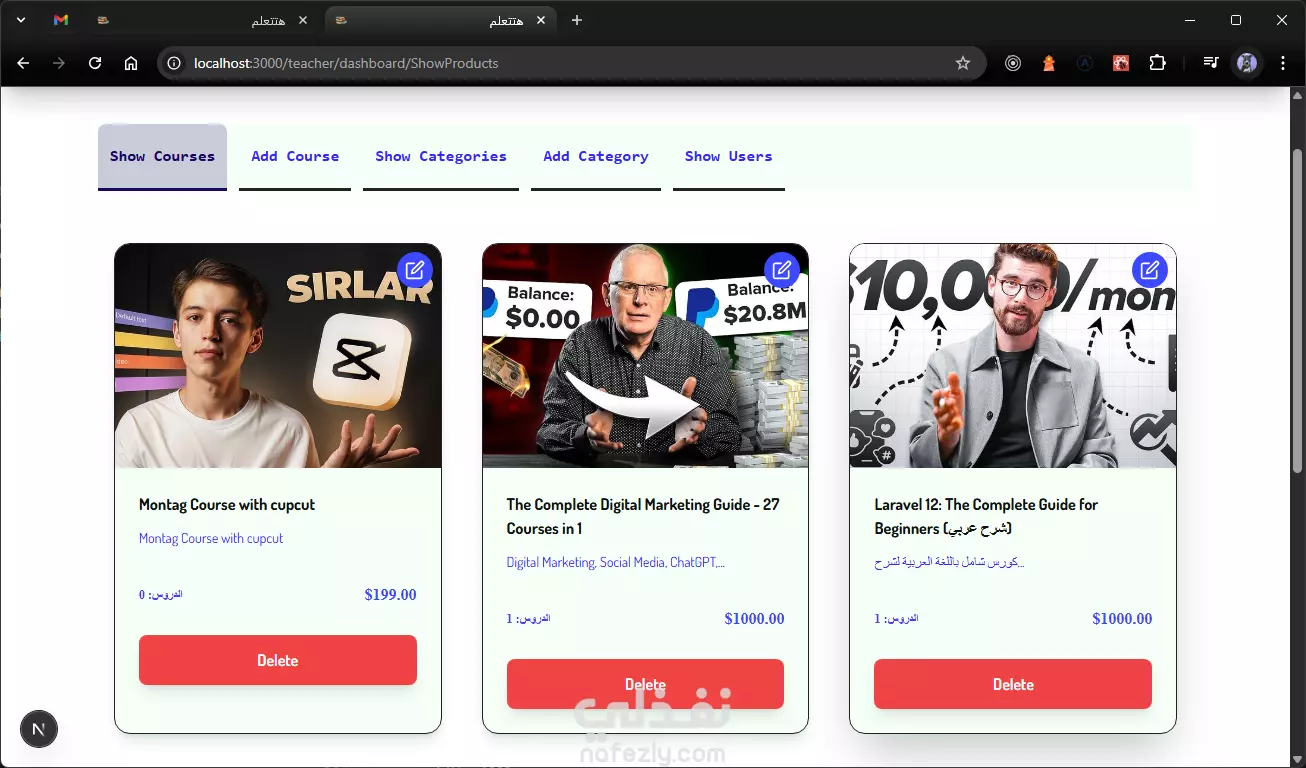Click the lessons count 0 on Montag card

point(160,595)
